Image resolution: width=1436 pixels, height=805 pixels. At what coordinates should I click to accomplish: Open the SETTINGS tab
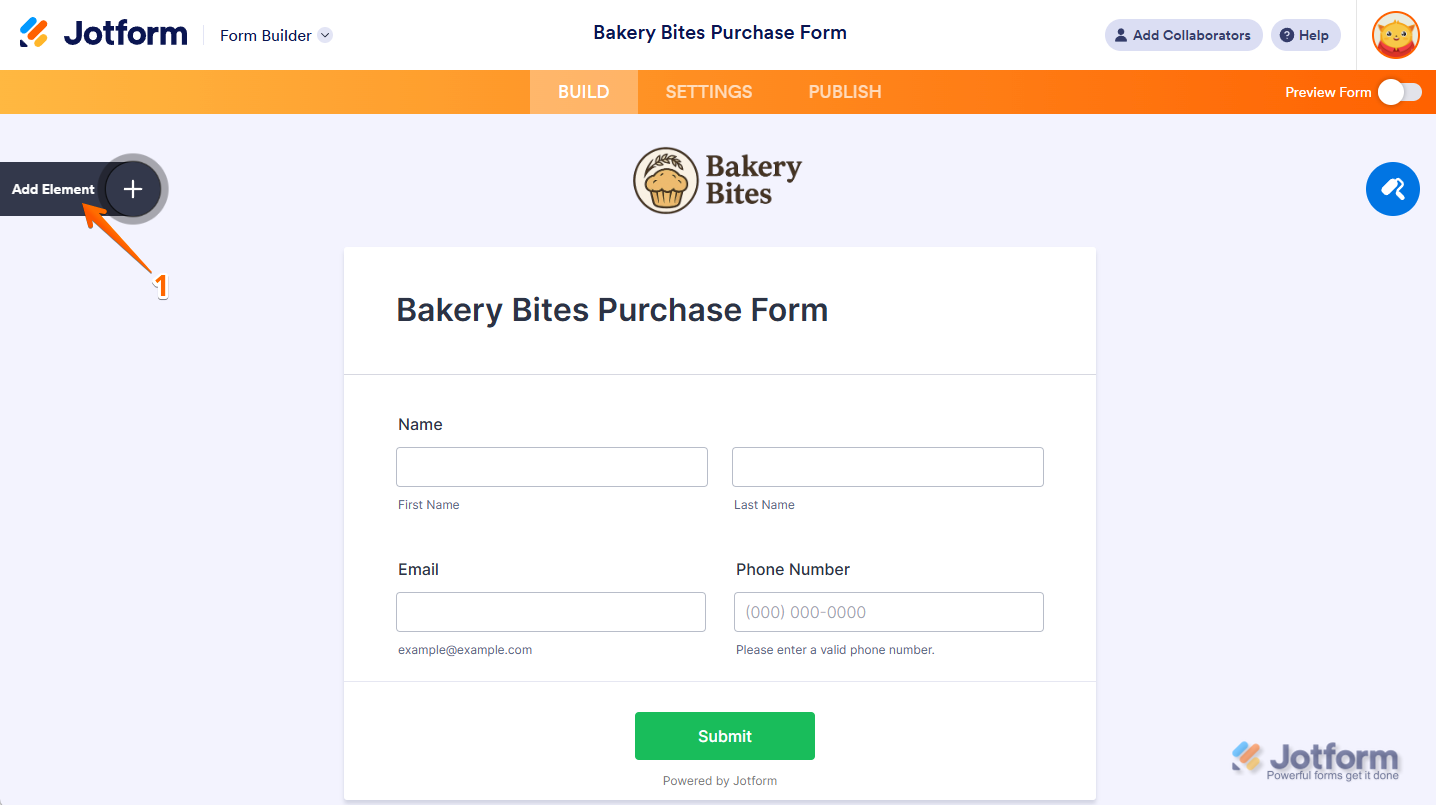(x=709, y=92)
